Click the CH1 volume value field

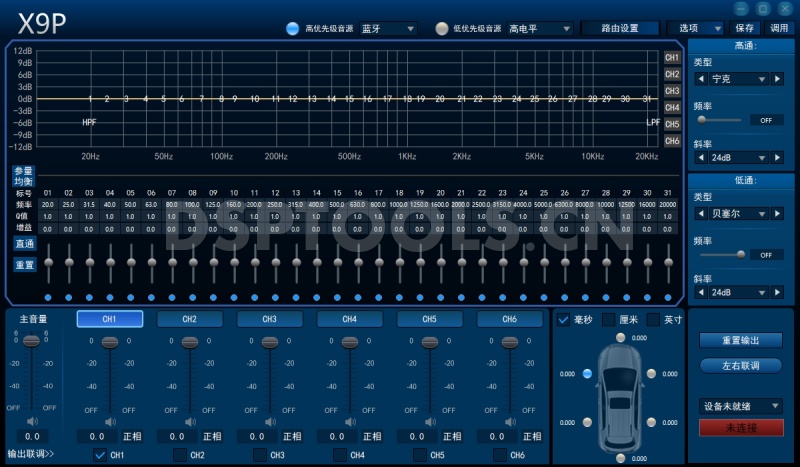pyautogui.click(x=97, y=437)
